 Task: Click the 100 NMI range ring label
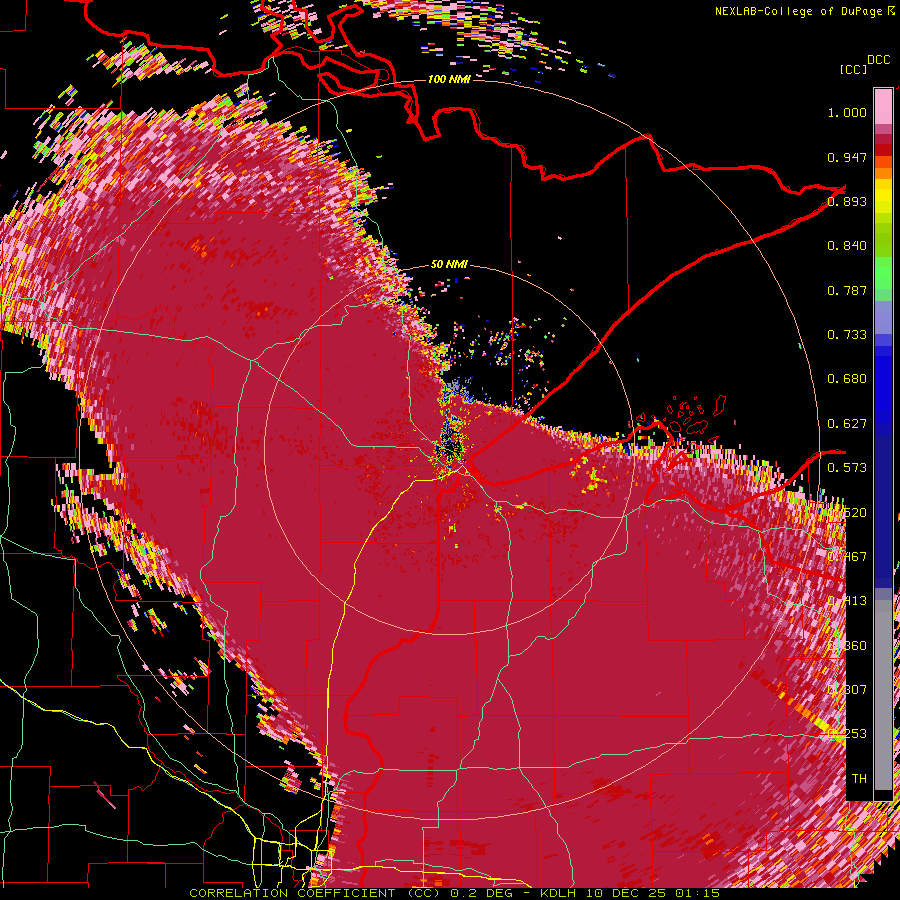point(449,79)
